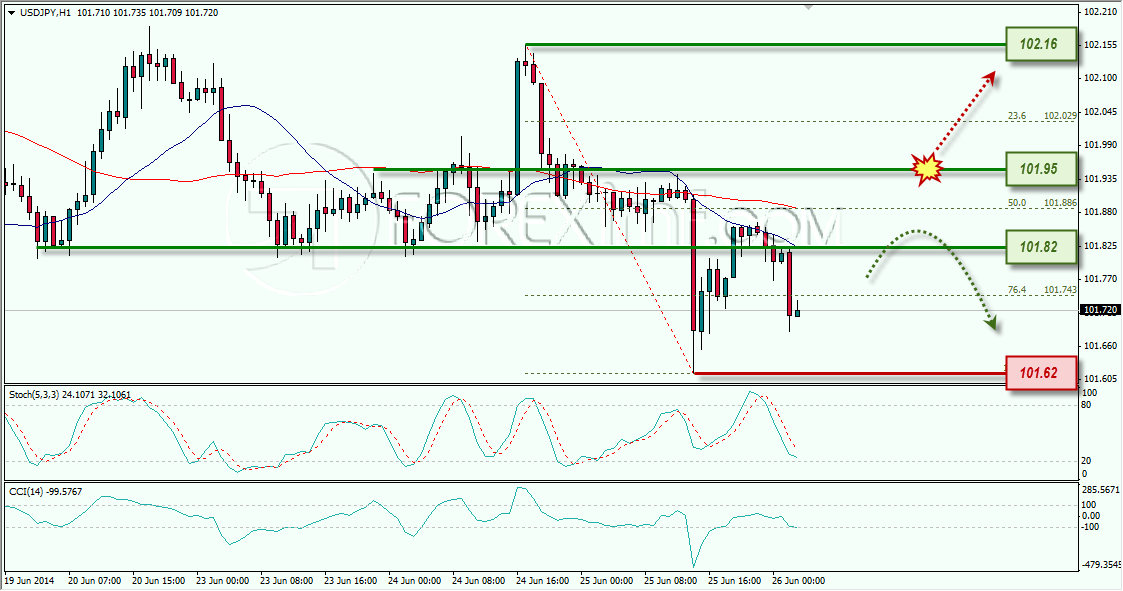Click the 25 Jun 08:00 time label
1123x591 pixels.
[671, 580]
